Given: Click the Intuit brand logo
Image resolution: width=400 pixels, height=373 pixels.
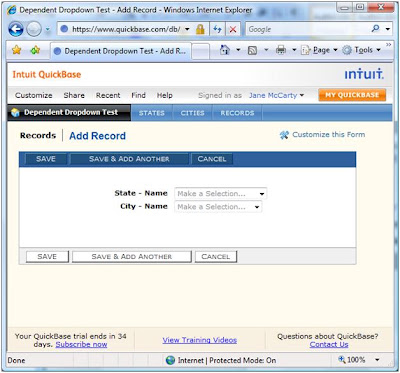Looking at the screenshot, I should tap(364, 74).
